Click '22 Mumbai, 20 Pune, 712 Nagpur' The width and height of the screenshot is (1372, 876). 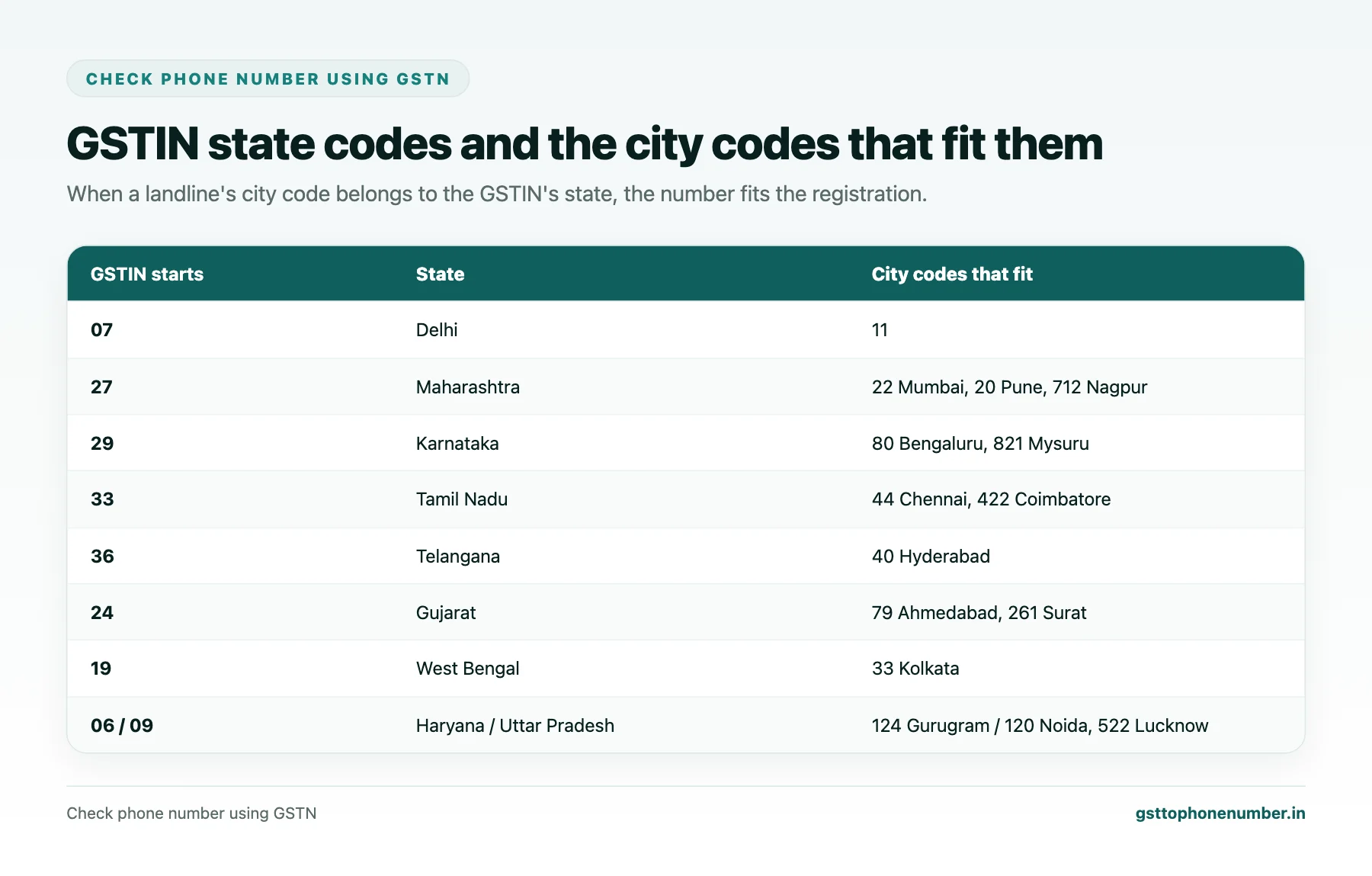tap(1009, 387)
